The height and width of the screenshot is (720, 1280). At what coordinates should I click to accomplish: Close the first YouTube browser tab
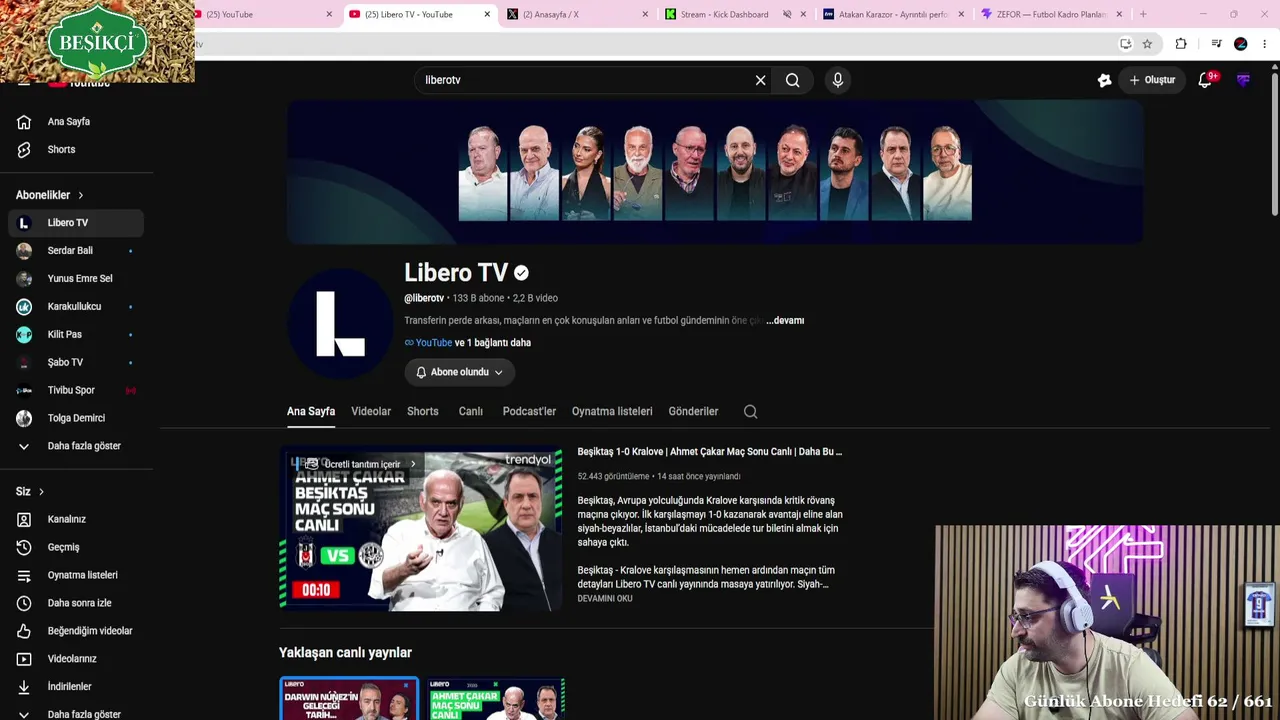click(x=329, y=15)
